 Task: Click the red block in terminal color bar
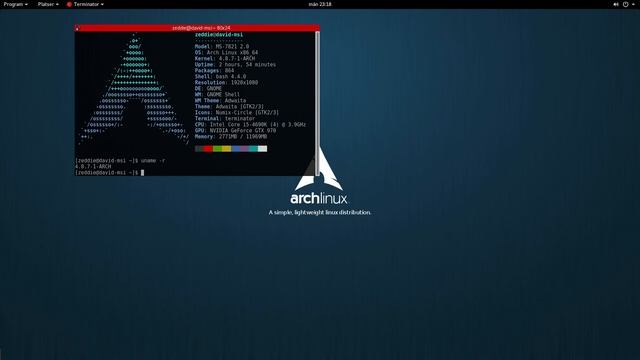[208, 149]
